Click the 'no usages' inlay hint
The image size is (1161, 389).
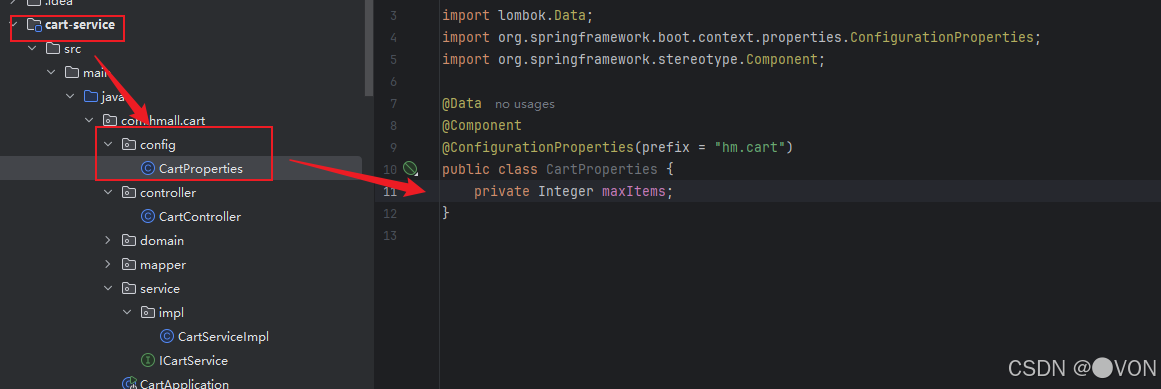tap(524, 104)
